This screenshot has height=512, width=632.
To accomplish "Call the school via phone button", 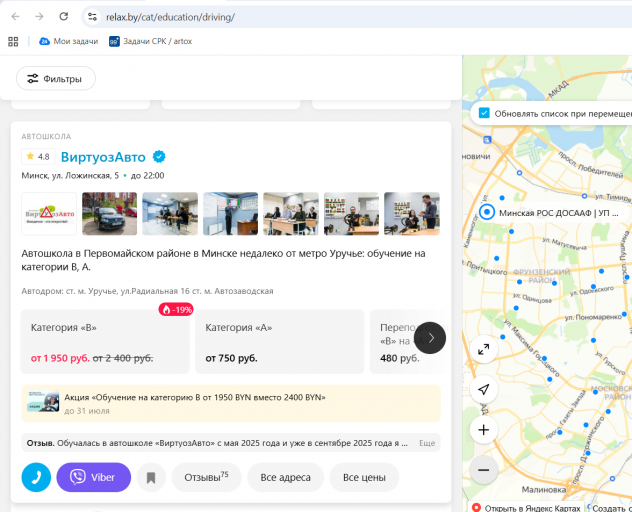I will (x=36, y=477).
